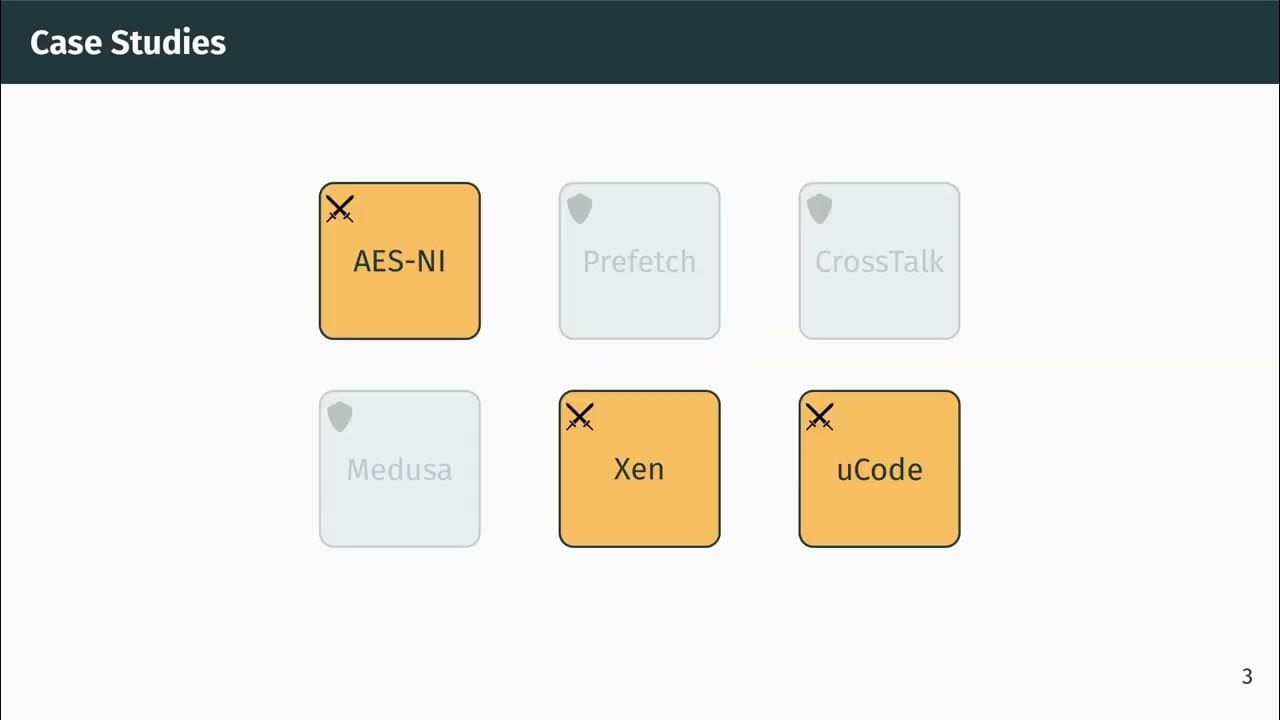This screenshot has width=1280, height=720.
Task: Click the crossed swords icon on uCode
Action: point(820,417)
